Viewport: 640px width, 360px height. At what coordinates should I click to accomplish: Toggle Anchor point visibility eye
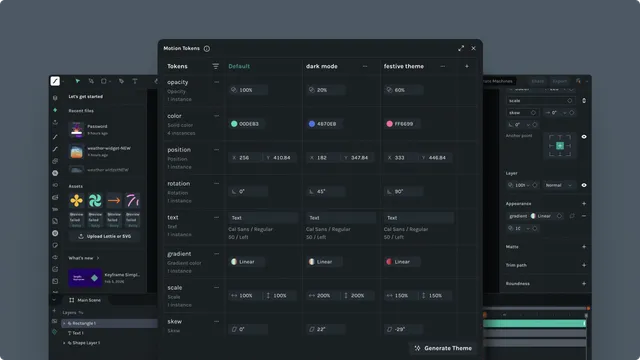[584, 137]
